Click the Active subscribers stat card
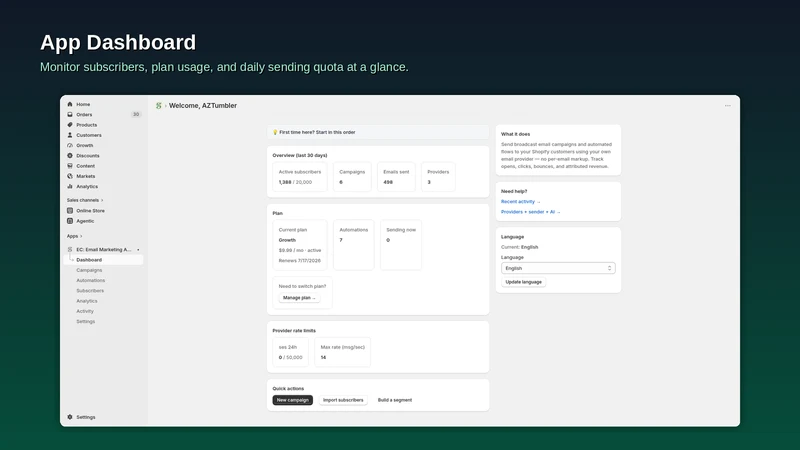This screenshot has width=800, height=450. pyautogui.click(x=300, y=177)
